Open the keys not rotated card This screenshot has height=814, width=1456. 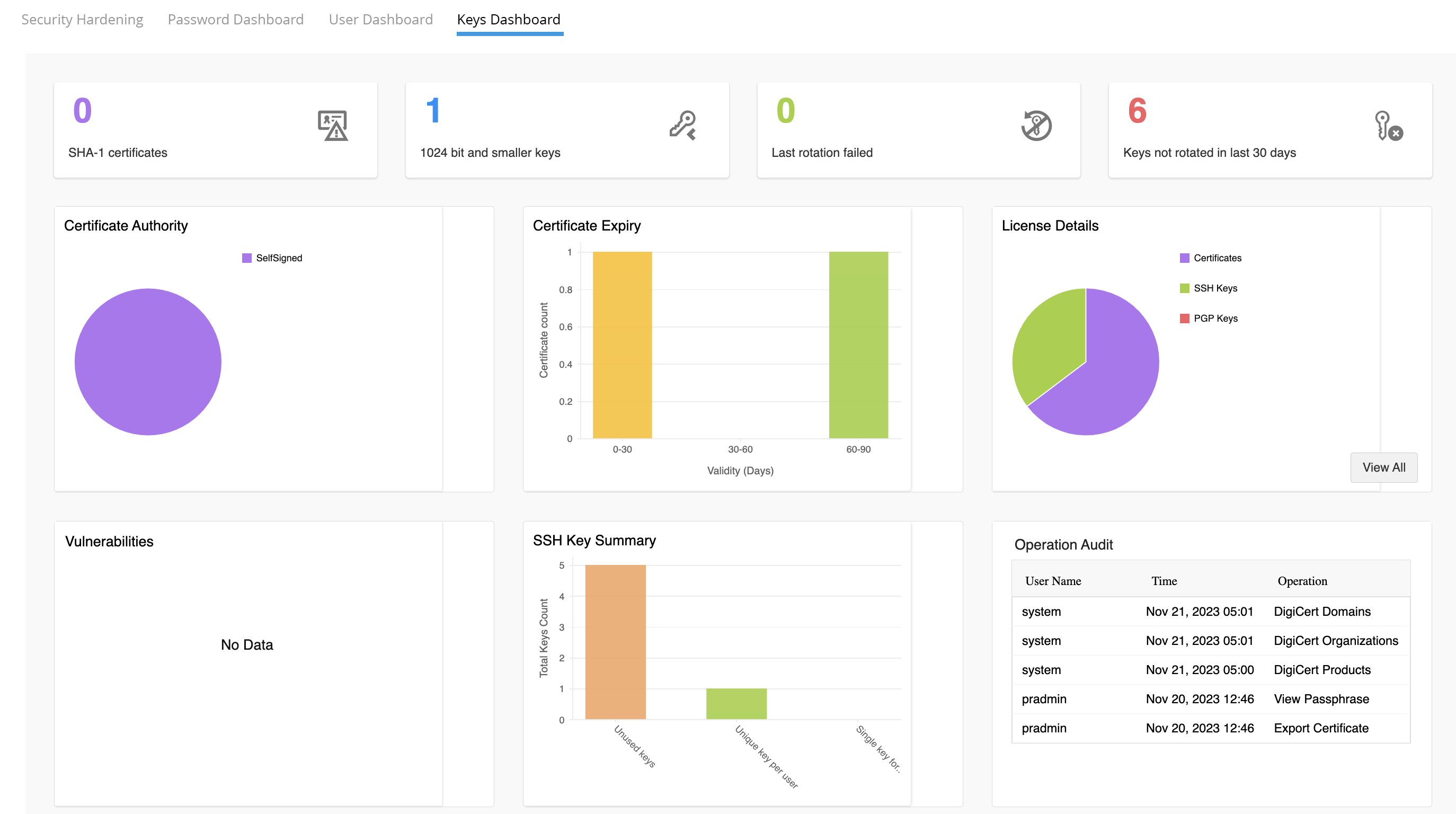click(x=1269, y=130)
